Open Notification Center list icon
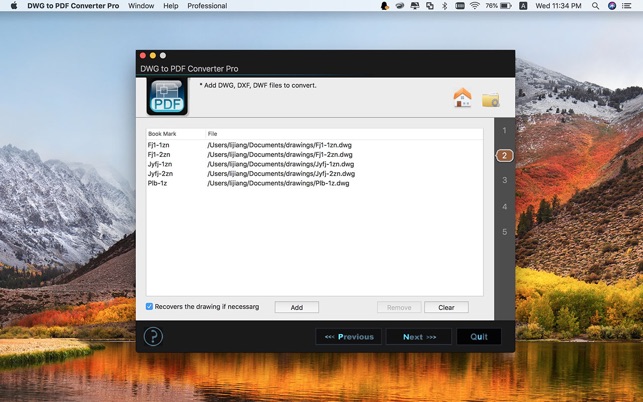Viewport: 643px width, 402px height. (627, 6)
